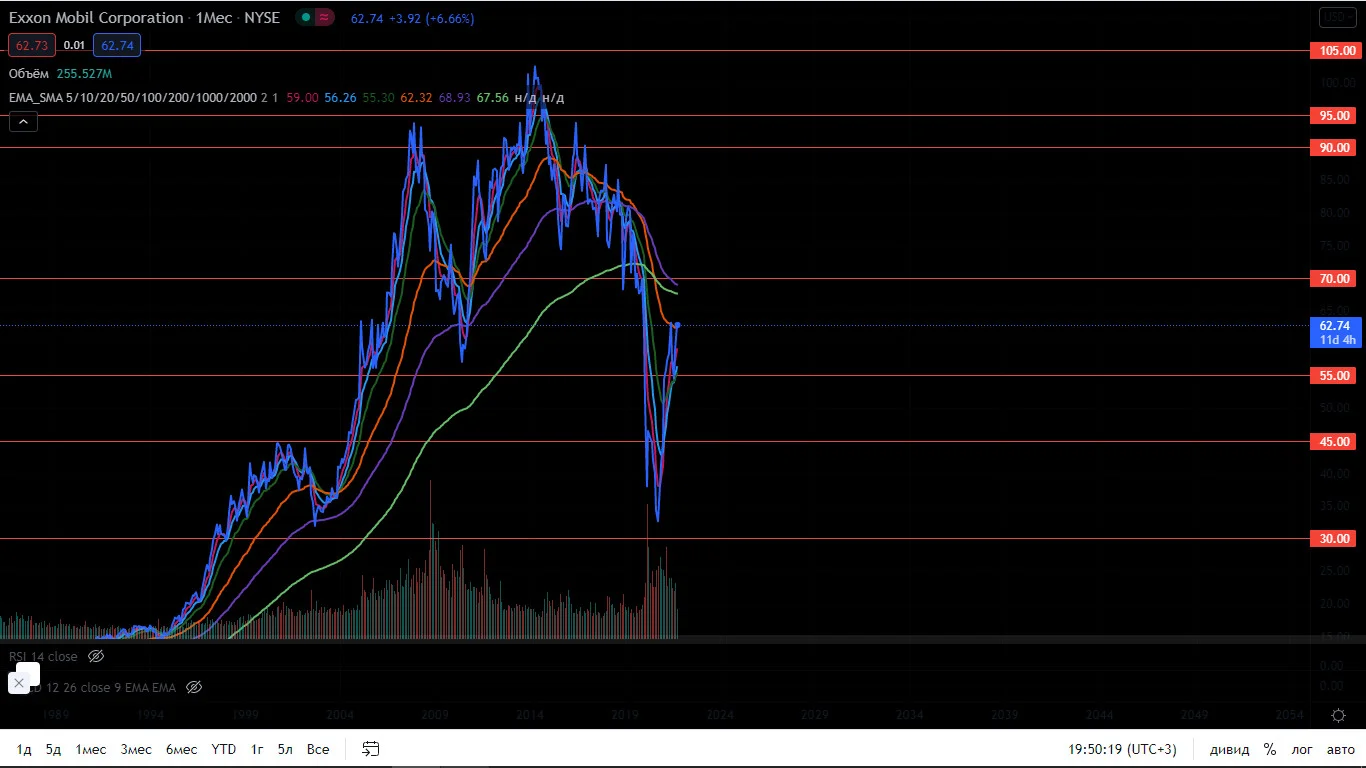Click the buy price 62.74 button
This screenshot has height=768, width=1366.
coord(117,45)
